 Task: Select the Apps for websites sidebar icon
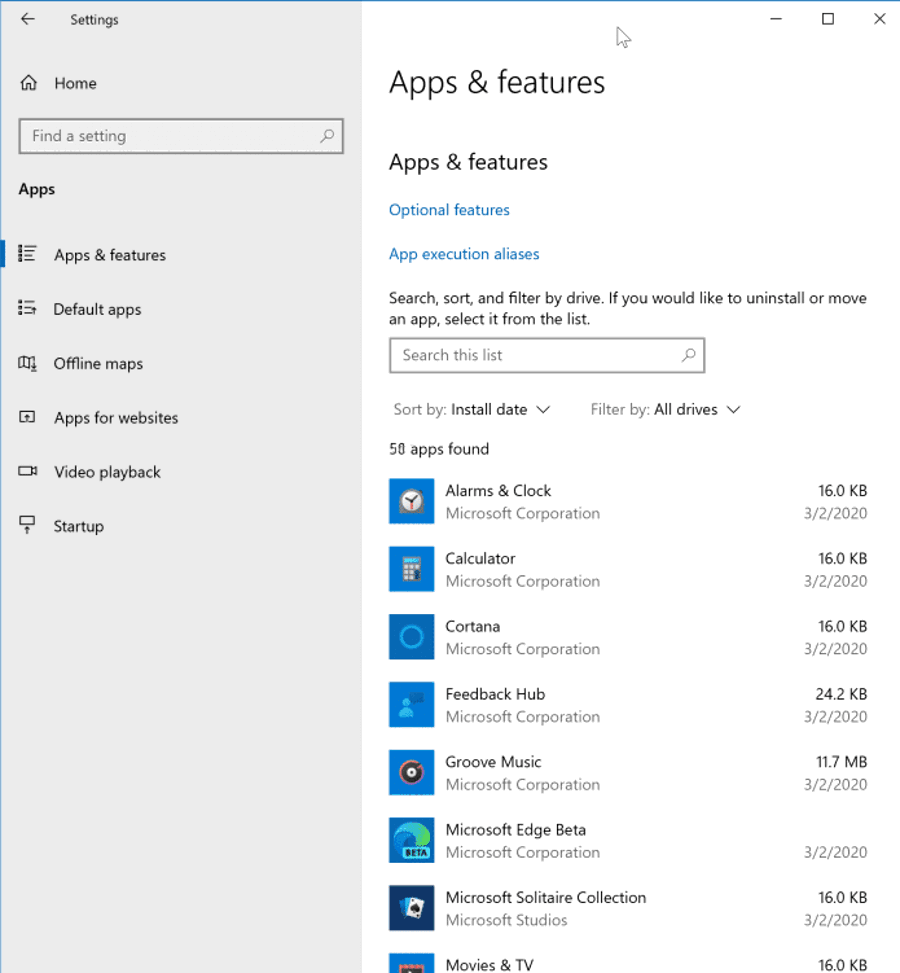(x=27, y=417)
